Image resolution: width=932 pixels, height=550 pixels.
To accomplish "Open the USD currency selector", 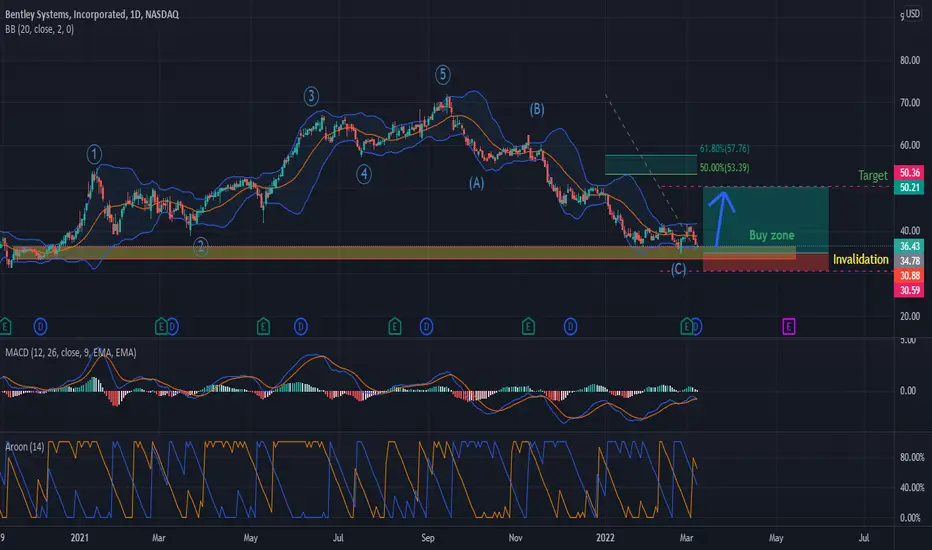I will 912,14.
